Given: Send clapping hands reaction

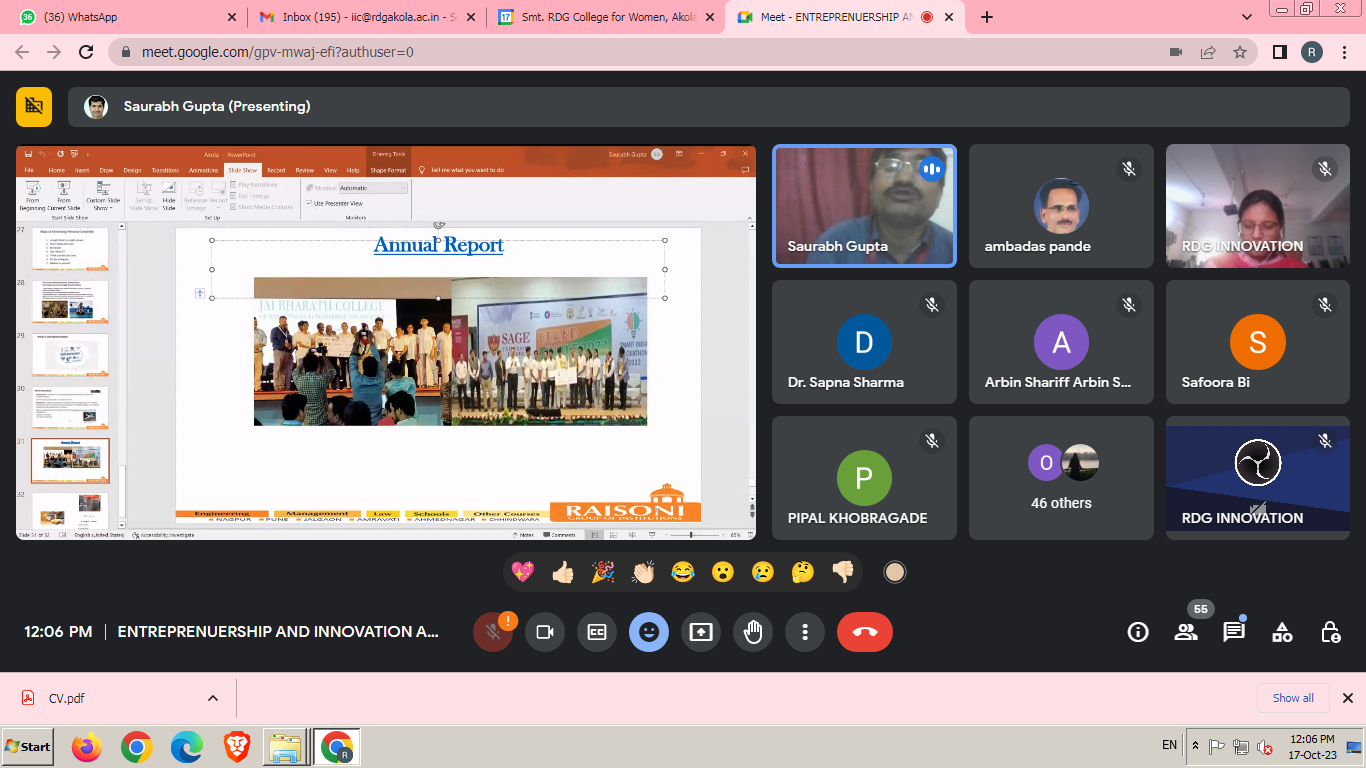Looking at the screenshot, I should [x=643, y=572].
